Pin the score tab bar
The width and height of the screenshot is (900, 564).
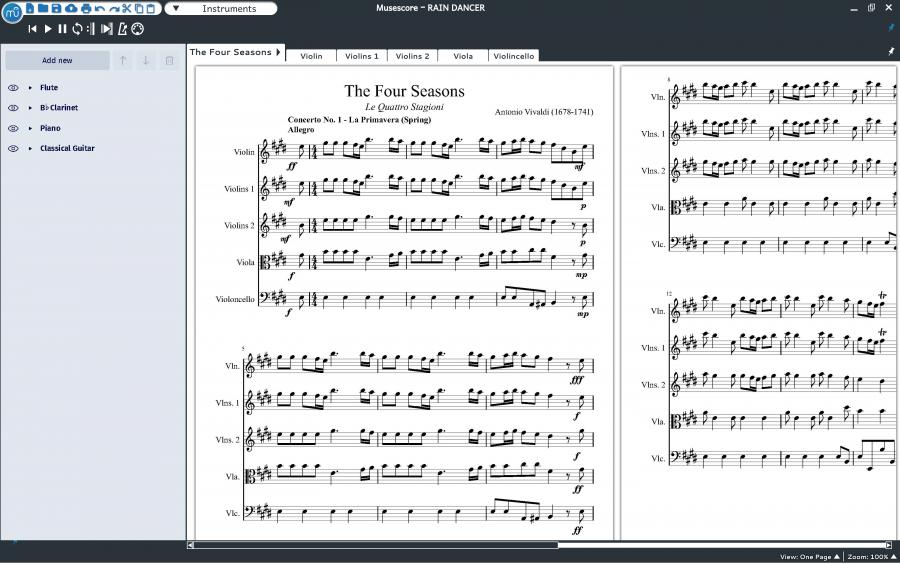[891, 52]
